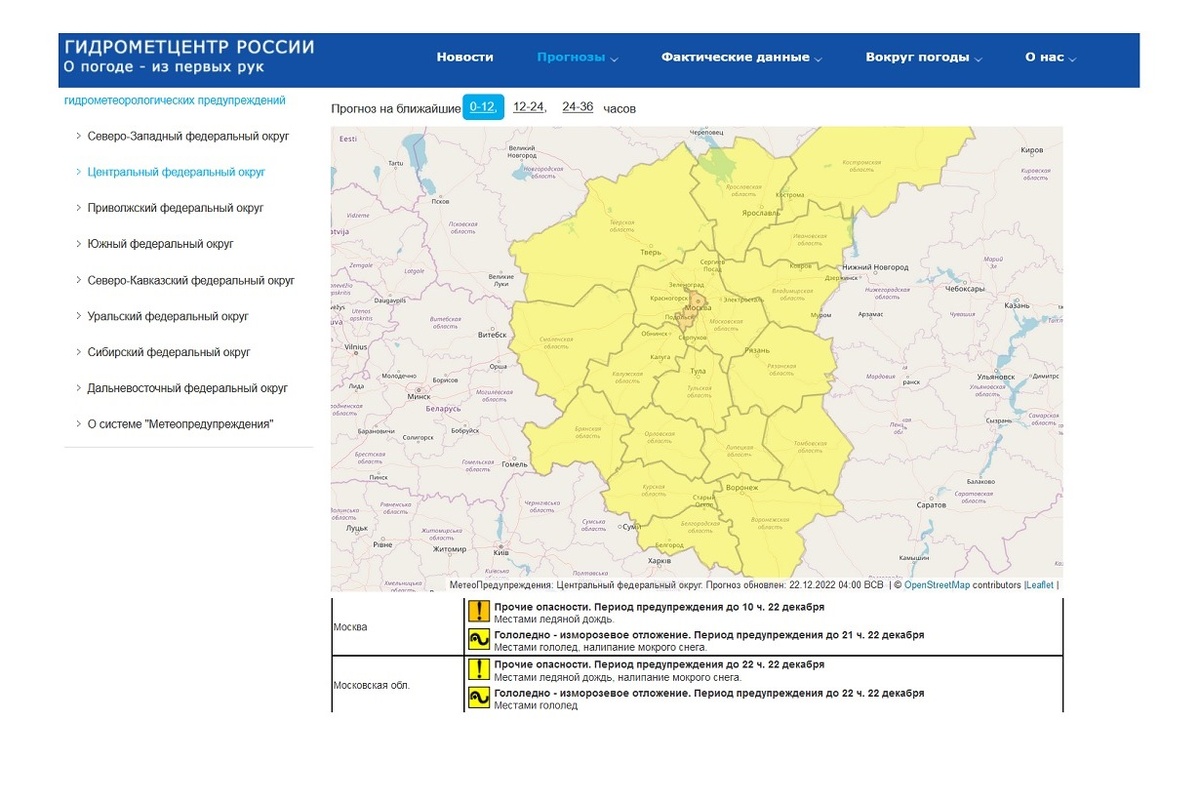Open Уральский федеральный округ

(168, 316)
